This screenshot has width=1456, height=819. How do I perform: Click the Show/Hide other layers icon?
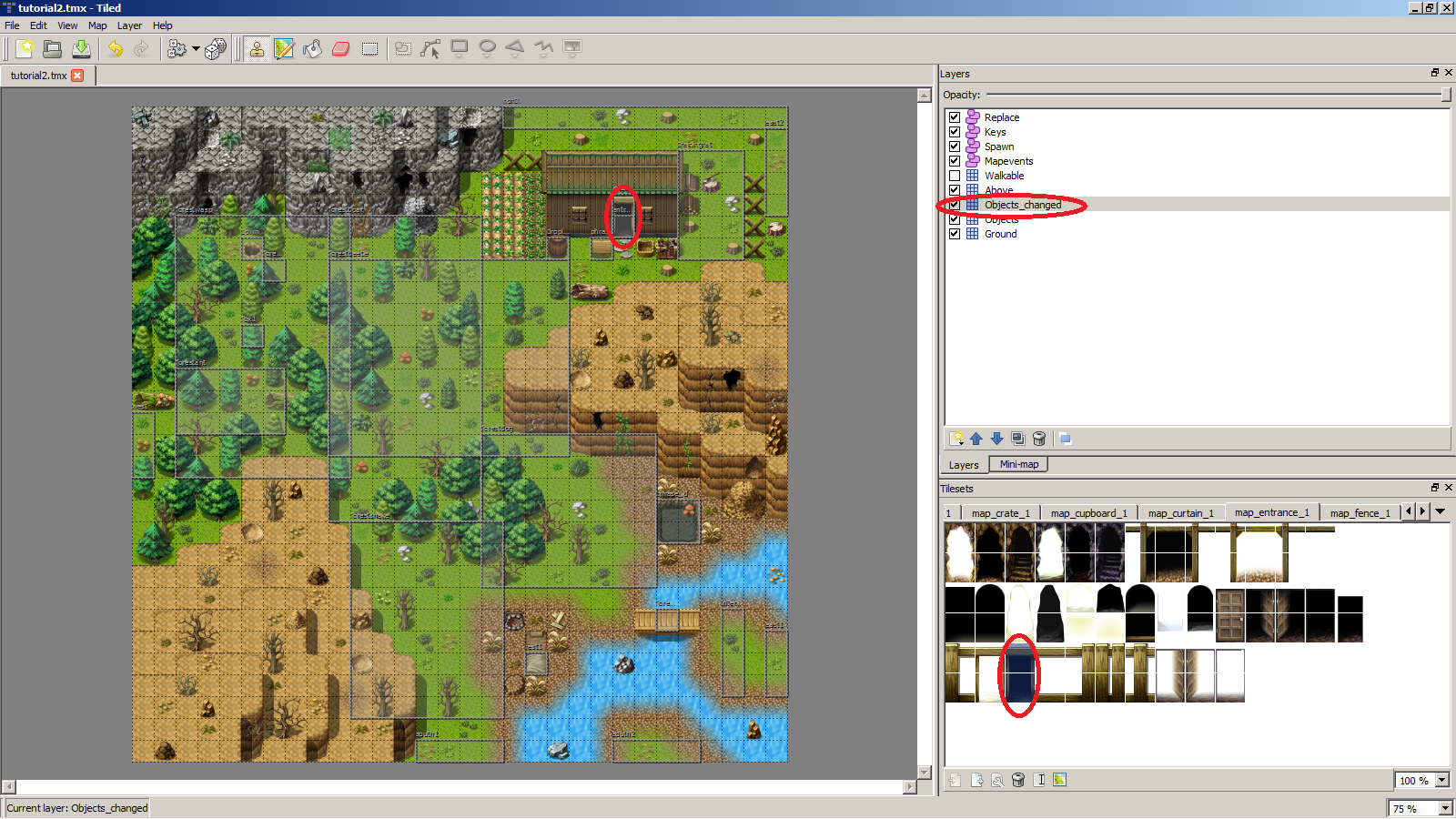coord(1065,439)
